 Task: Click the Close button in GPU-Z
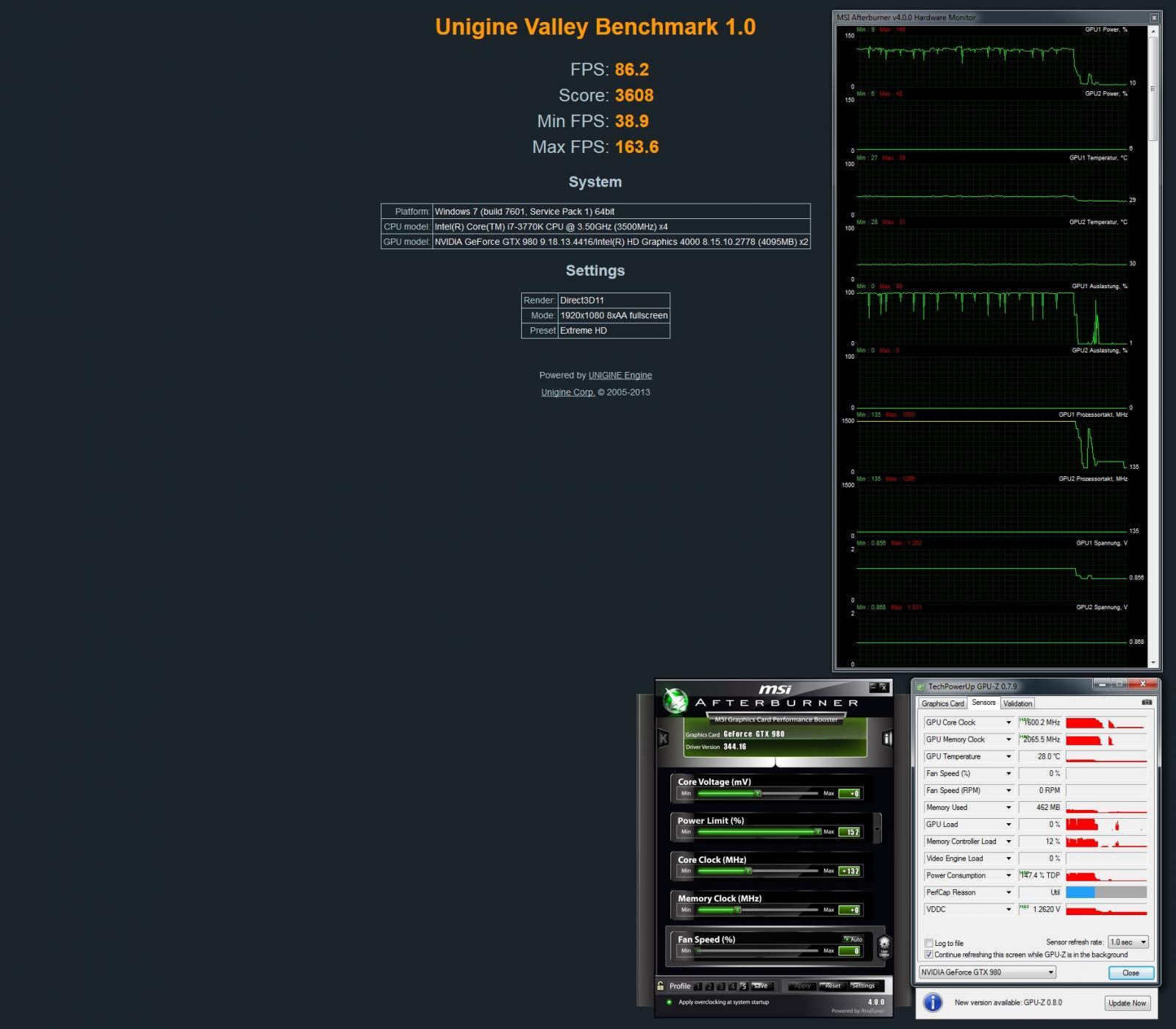(1130, 972)
